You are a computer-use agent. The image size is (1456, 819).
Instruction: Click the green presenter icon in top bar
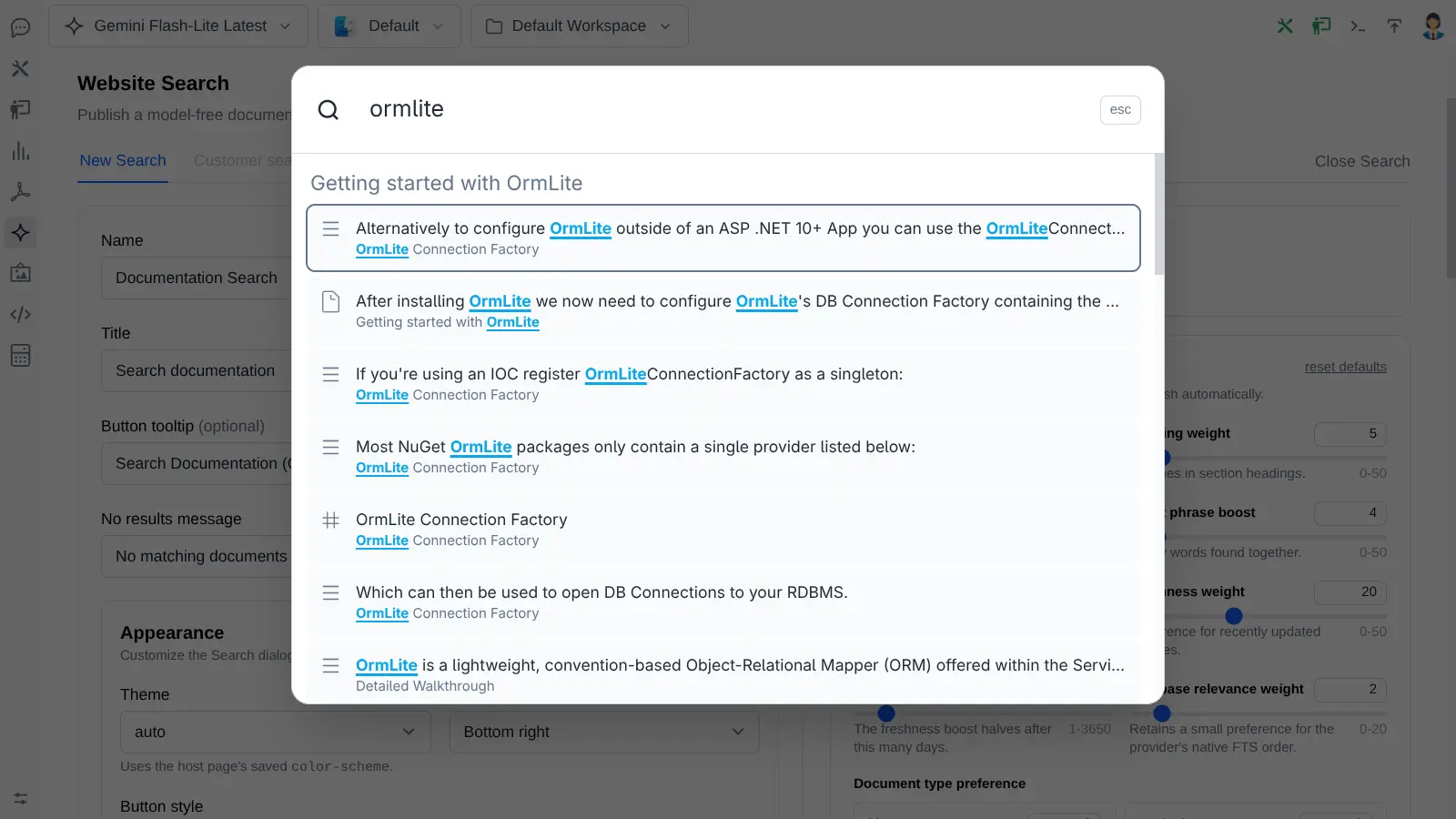[x=1321, y=25]
